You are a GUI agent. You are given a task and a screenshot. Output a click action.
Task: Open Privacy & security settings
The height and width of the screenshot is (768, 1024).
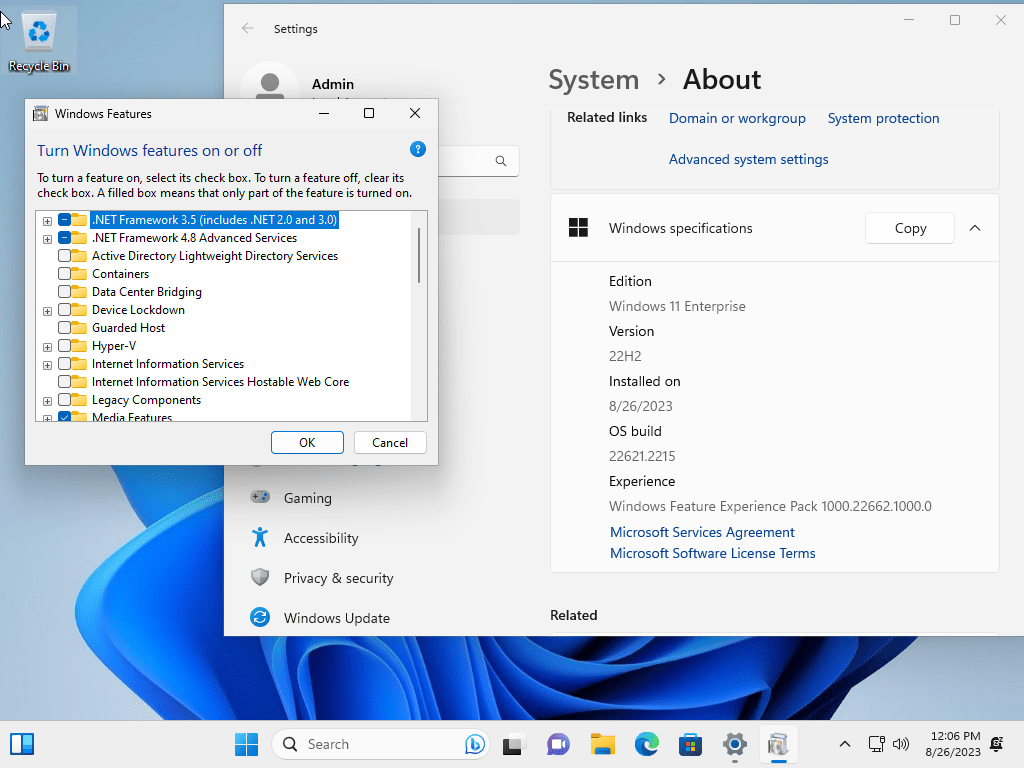click(x=338, y=578)
